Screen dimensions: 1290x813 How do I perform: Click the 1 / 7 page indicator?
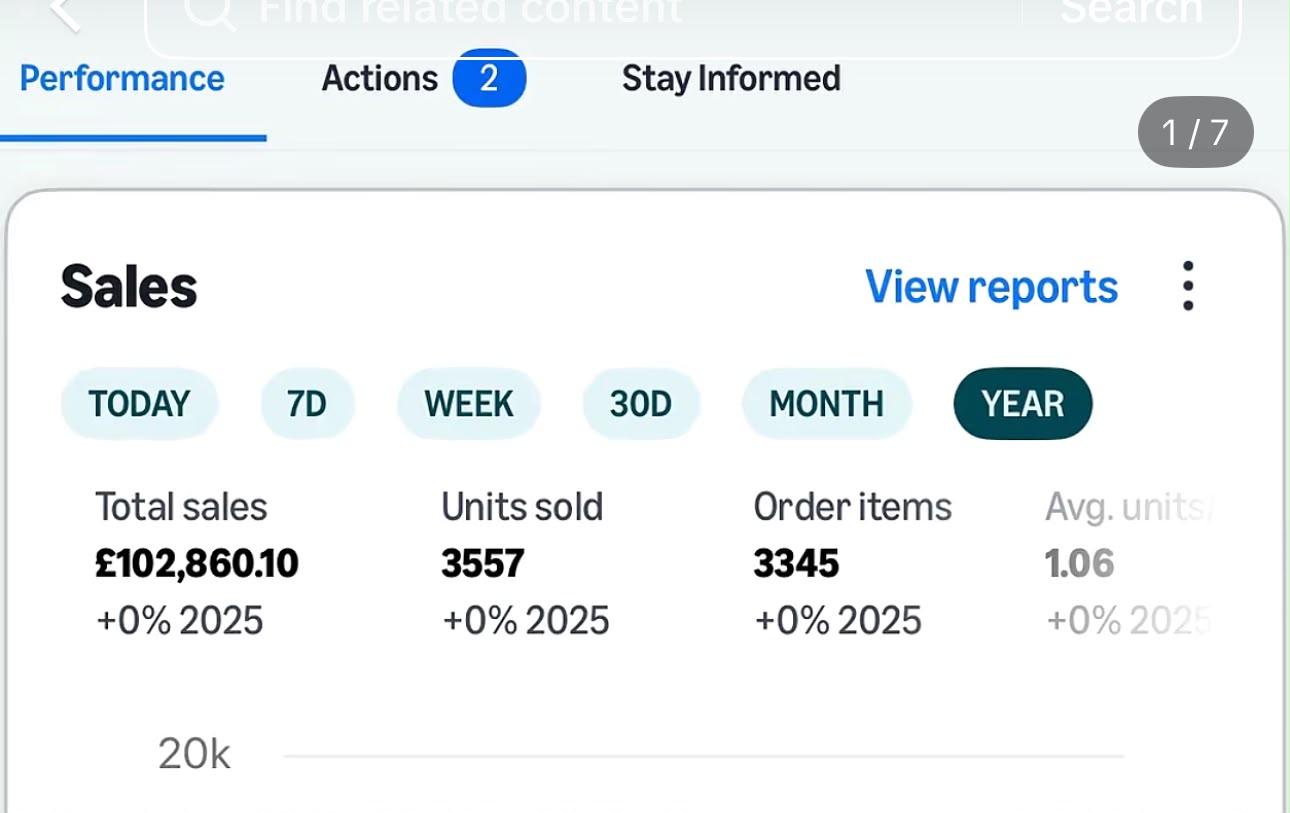click(1195, 132)
